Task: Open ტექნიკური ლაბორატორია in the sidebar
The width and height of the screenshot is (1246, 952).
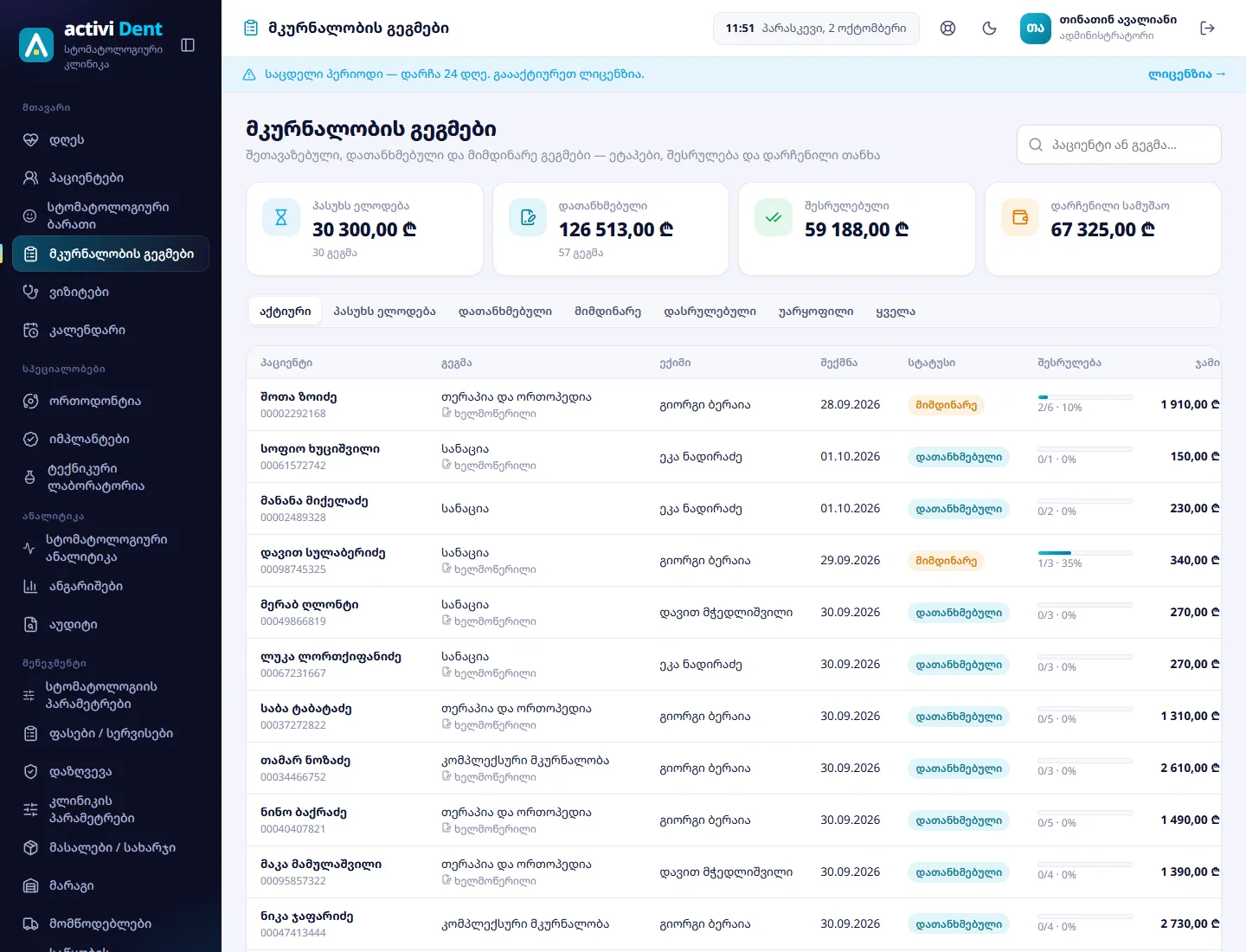Action: 111,477
